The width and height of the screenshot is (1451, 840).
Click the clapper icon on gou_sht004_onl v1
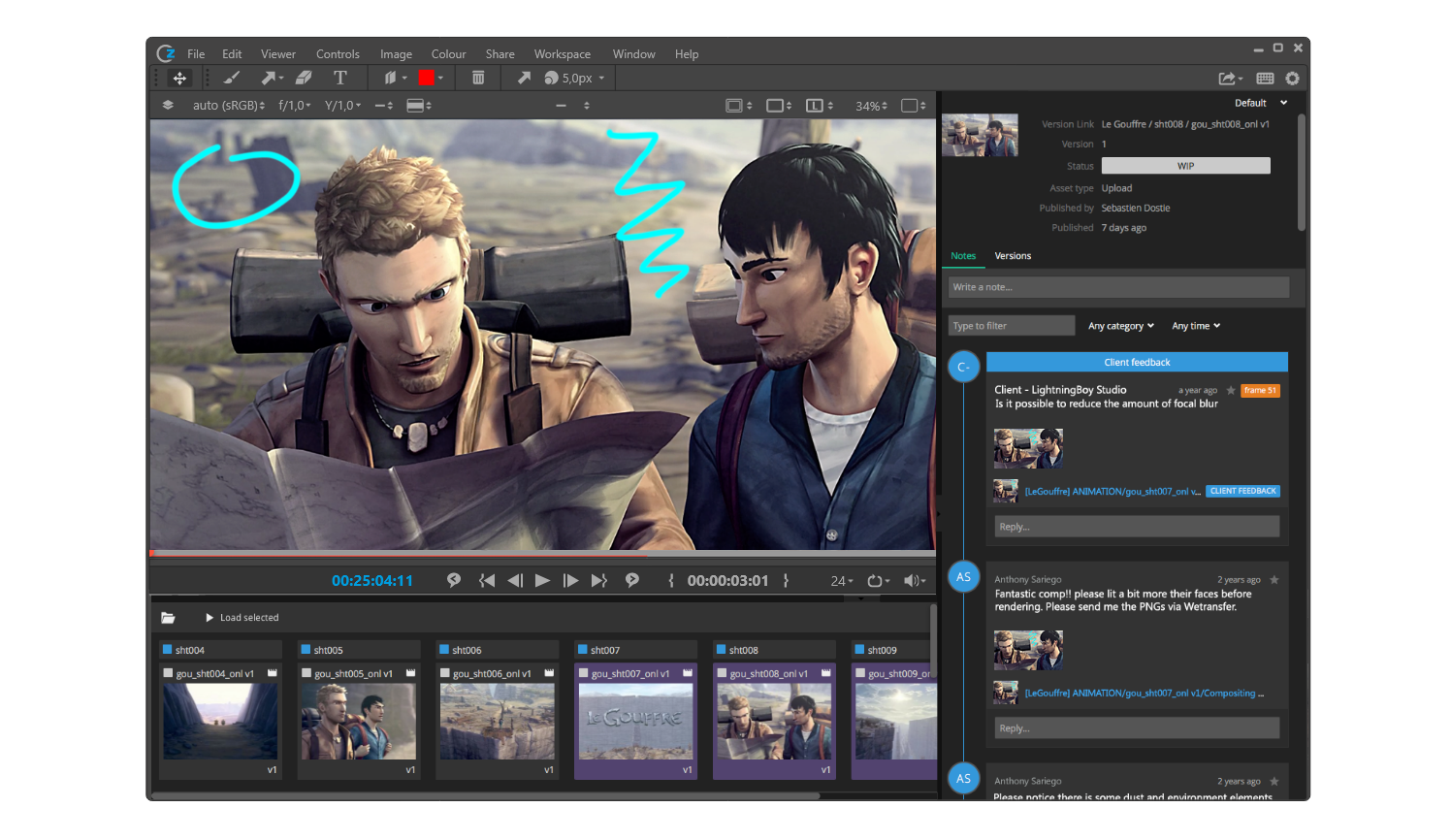(x=273, y=673)
